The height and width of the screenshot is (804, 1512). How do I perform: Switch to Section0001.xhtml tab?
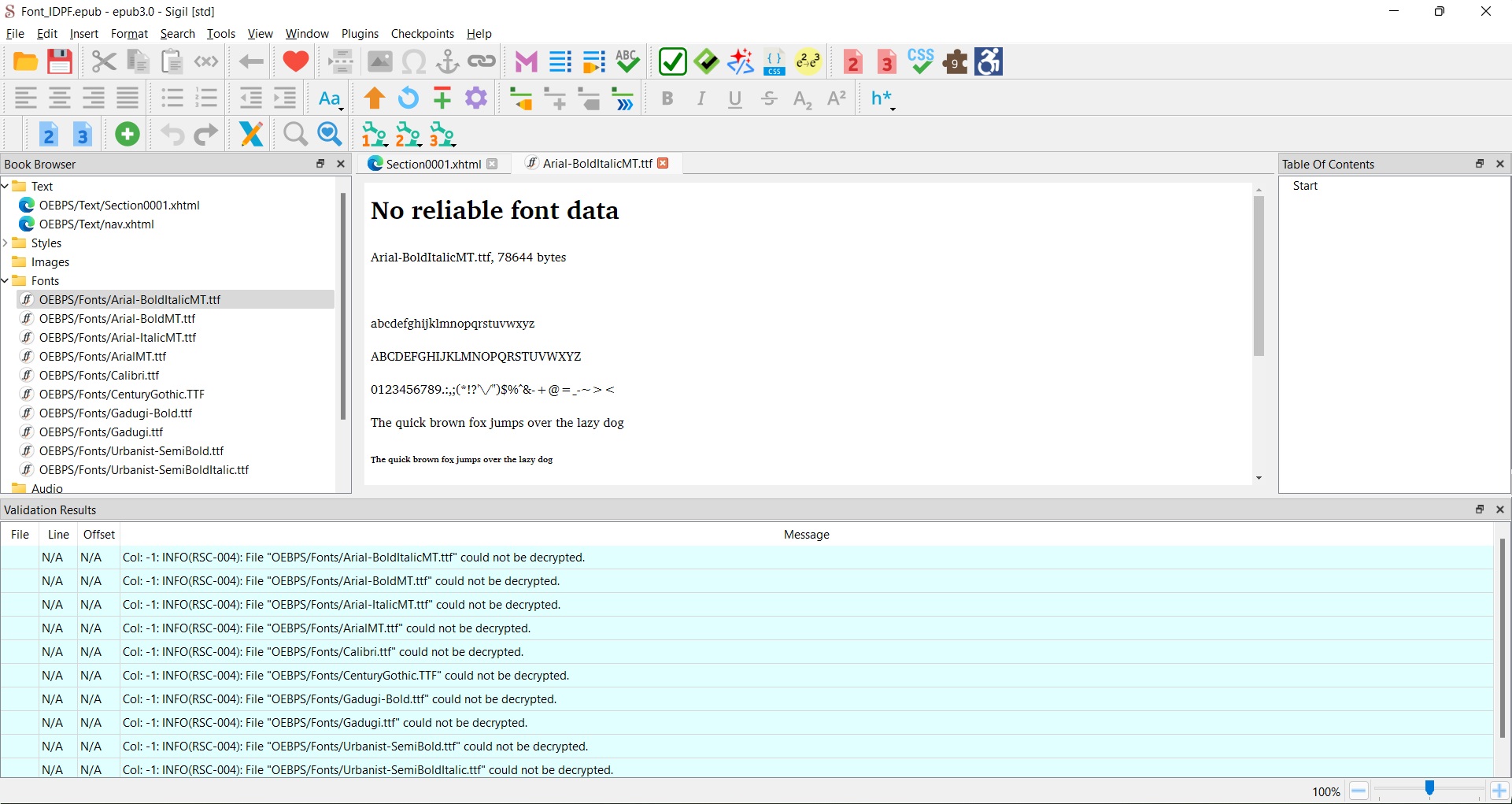tap(433, 164)
